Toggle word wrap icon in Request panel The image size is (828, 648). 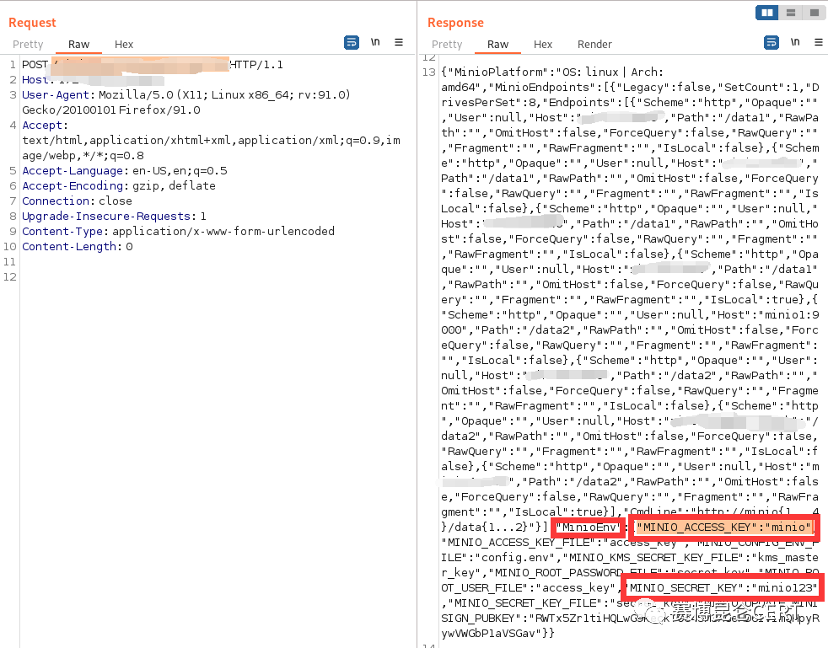(x=351, y=42)
